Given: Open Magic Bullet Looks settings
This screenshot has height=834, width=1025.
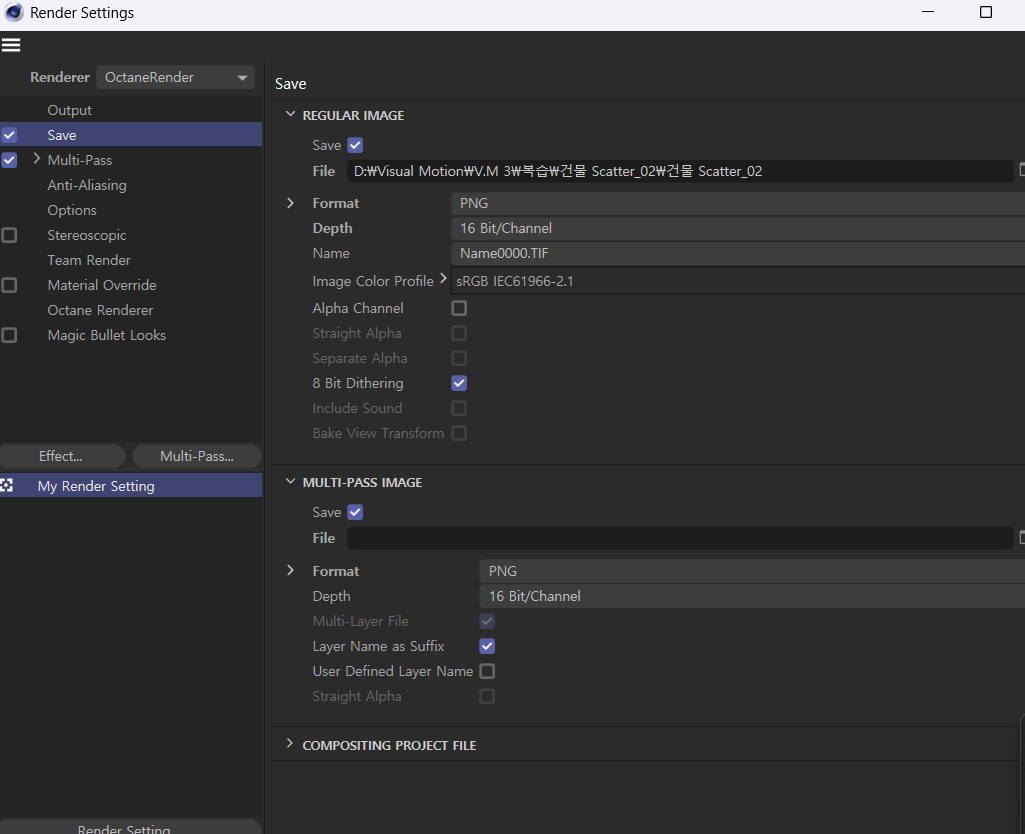Looking at the screenshot, I should (x=107, y=335).
